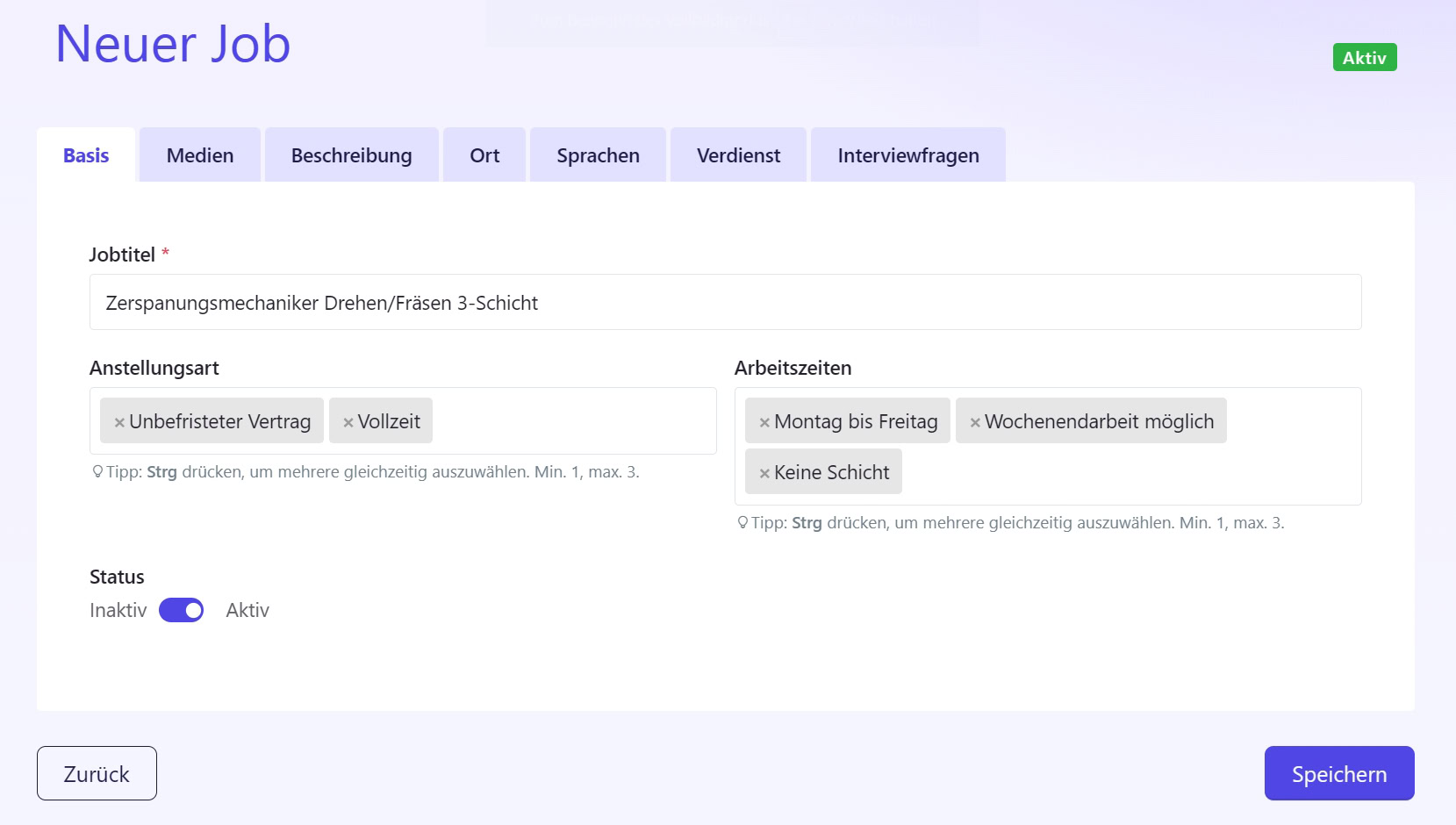The width and height of the screenshot is (1456, 825).
Task: Open the Interviewfragen tab
Action: pos(907,154)
